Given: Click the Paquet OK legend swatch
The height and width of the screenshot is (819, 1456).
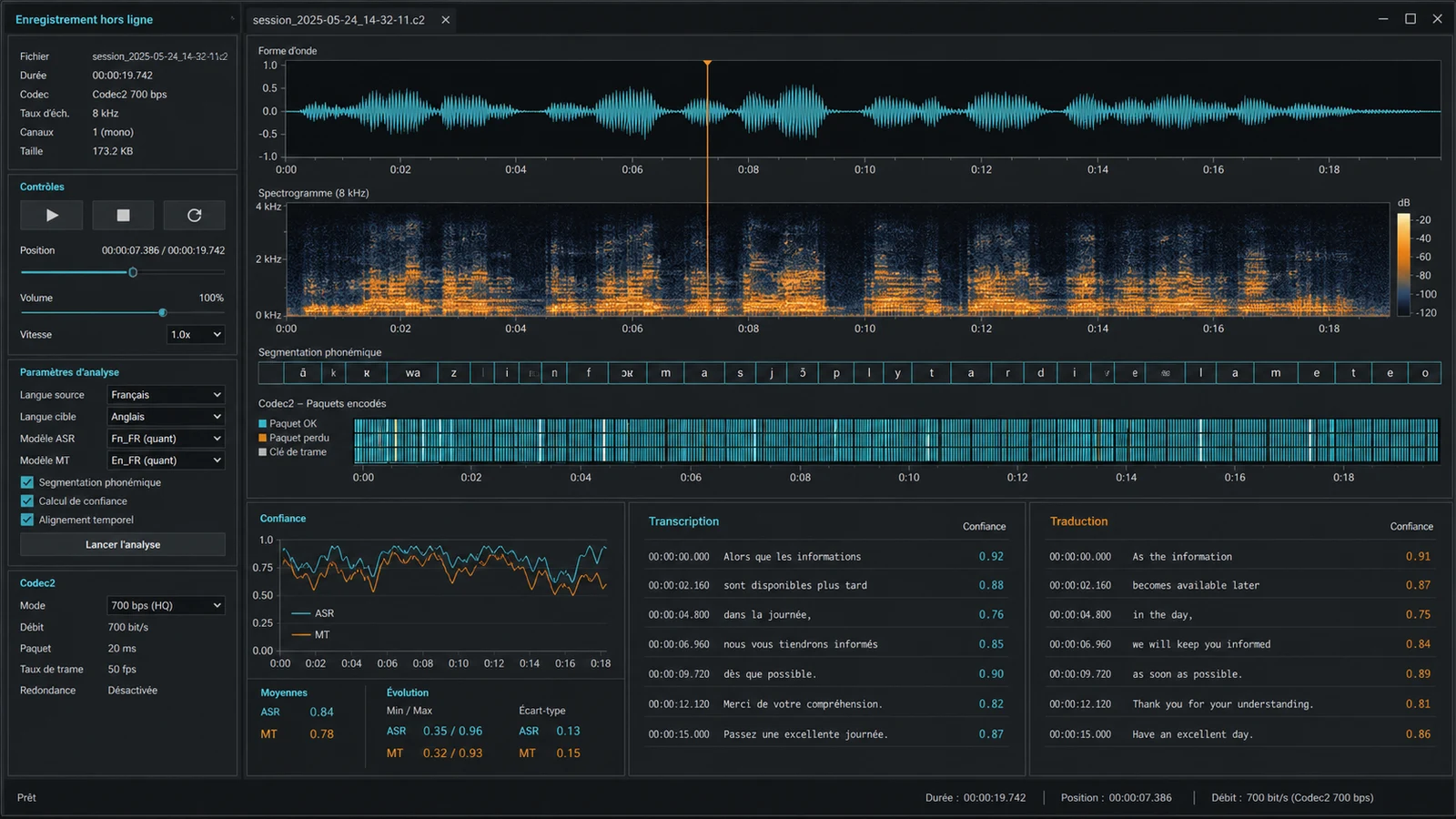Looking at the screenshot, I should point(263,424).
